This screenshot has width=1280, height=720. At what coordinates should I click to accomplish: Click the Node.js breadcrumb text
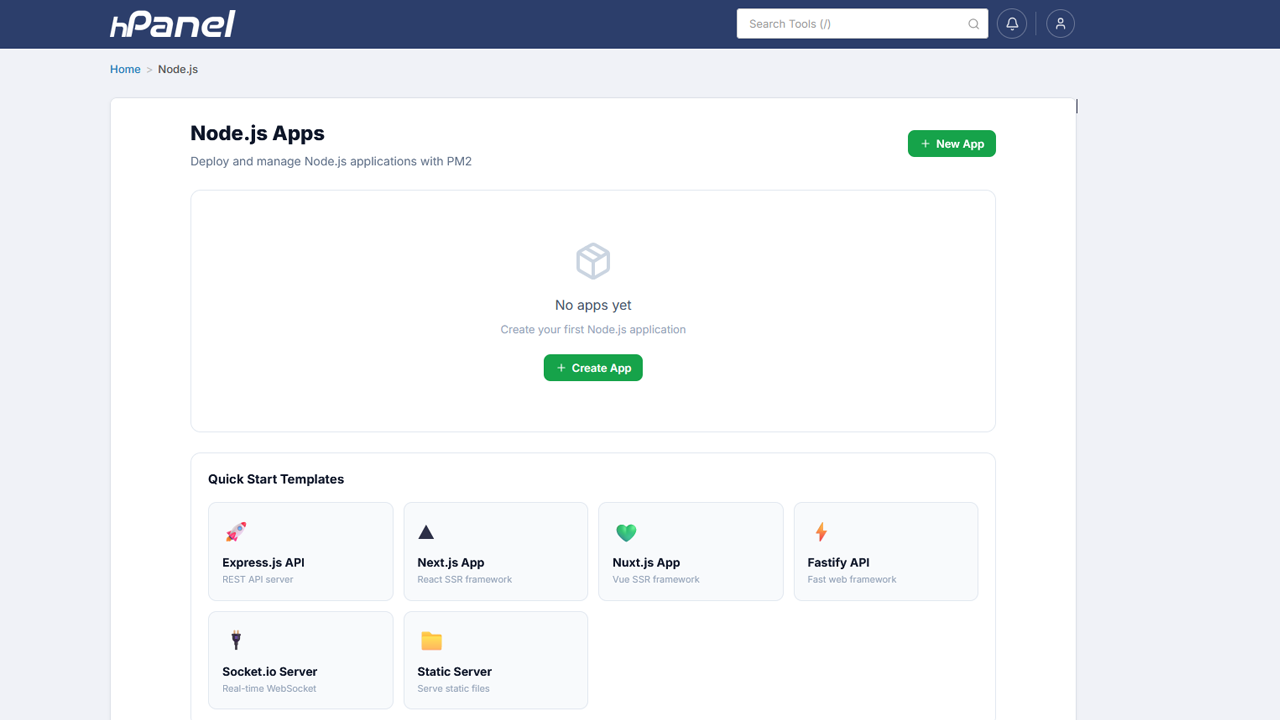[x=178, y=69]
